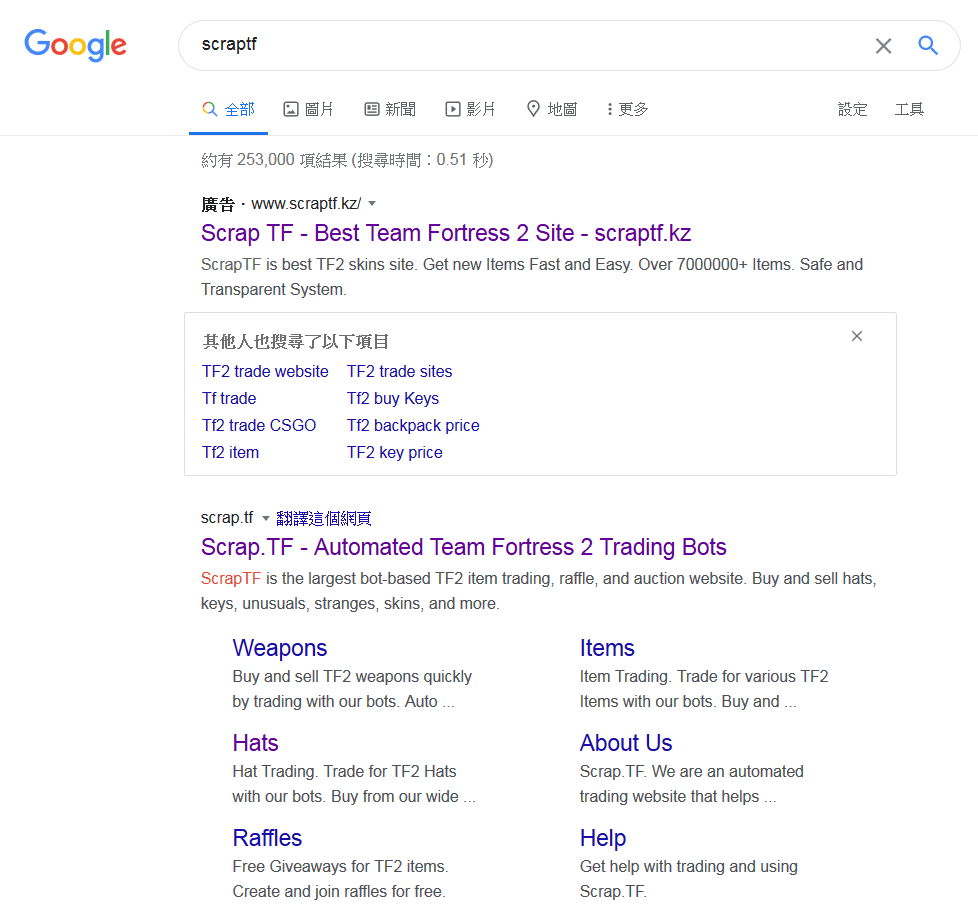This screenshot has height=907, width=978.
Task: Click the heading 其他人也搜尋了以下項目
Action: click(296, 341)
